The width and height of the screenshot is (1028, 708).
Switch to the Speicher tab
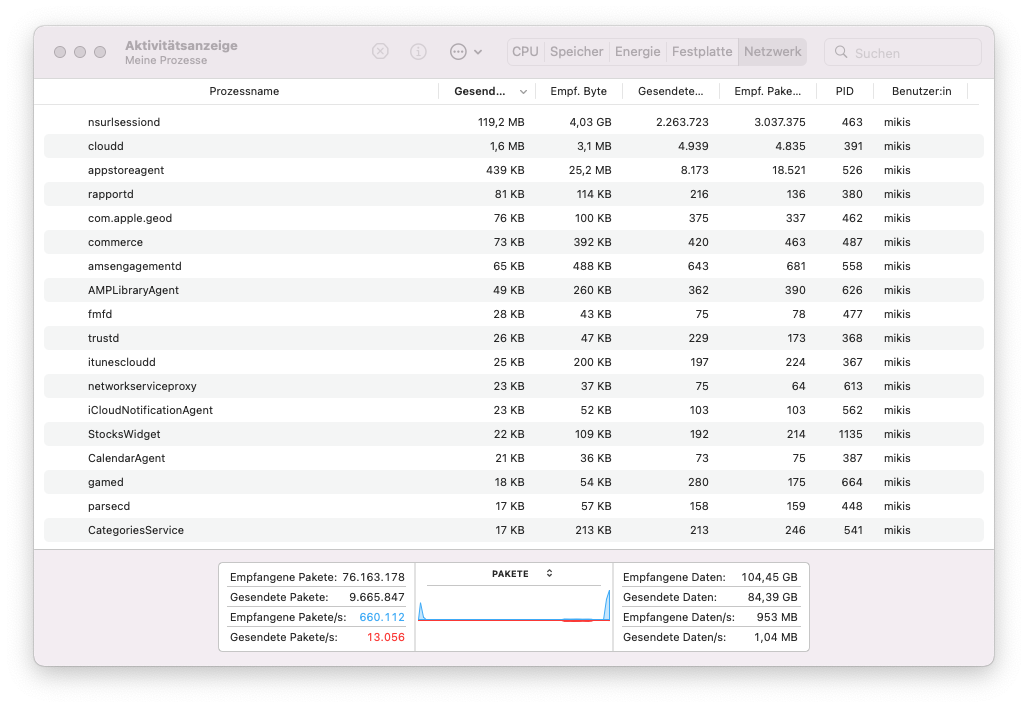576,52
